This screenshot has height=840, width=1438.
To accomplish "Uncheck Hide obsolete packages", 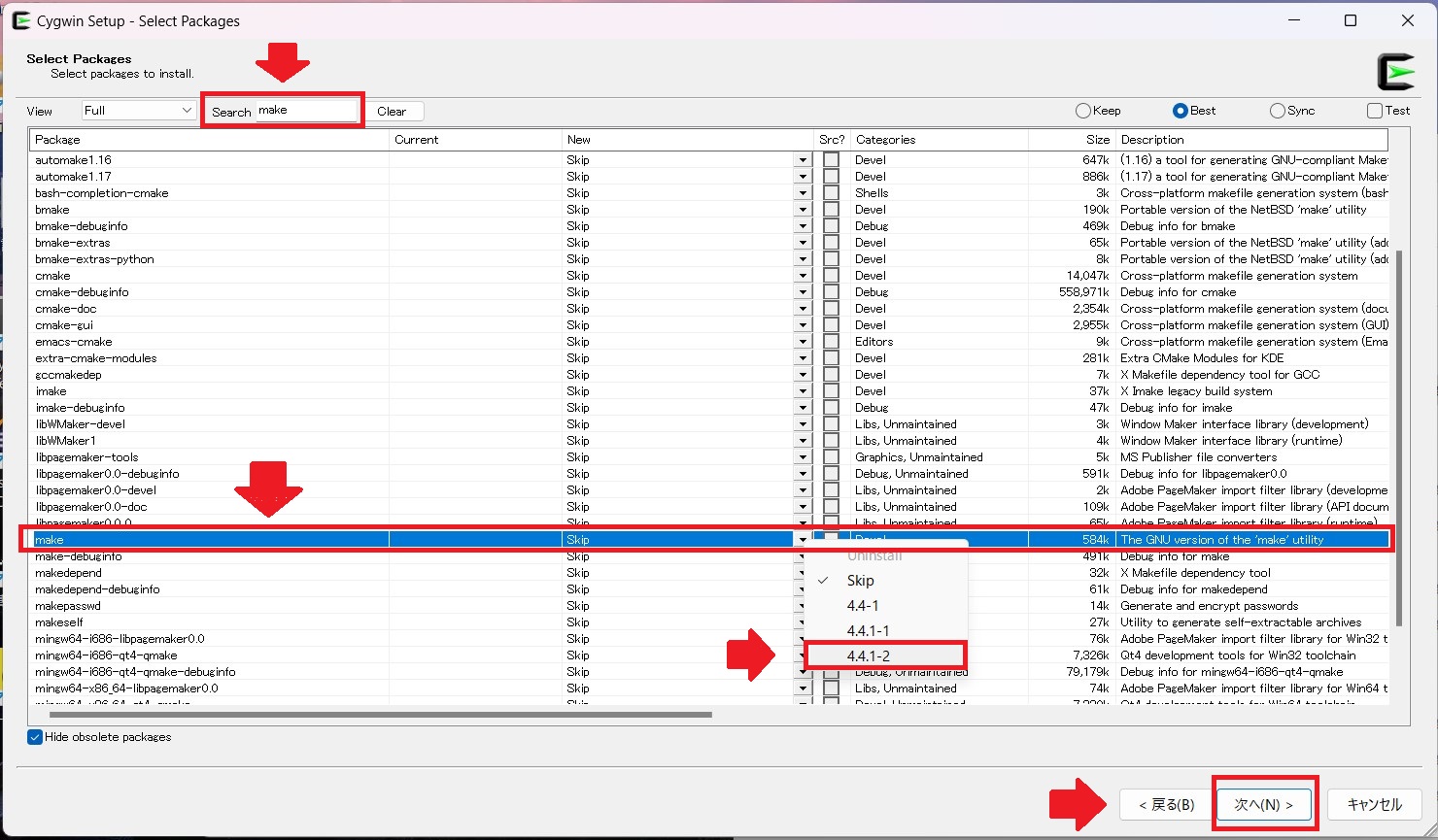I will [36, 737].
